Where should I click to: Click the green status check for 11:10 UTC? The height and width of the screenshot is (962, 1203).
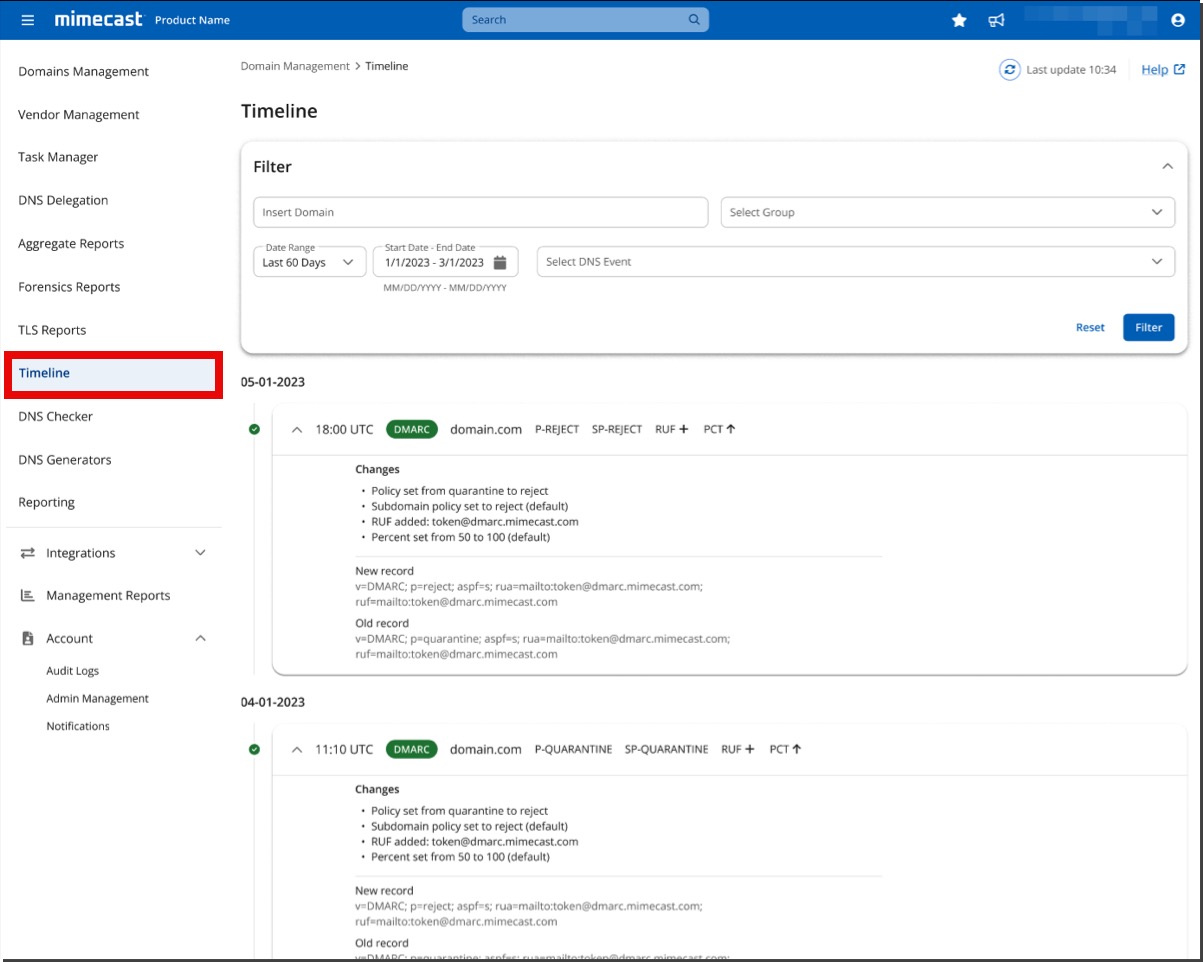point(254,749)
